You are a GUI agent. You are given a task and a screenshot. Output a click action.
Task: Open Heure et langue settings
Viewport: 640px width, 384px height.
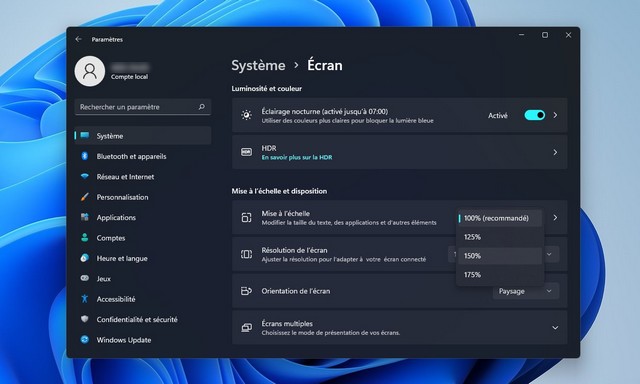point(143,258)
